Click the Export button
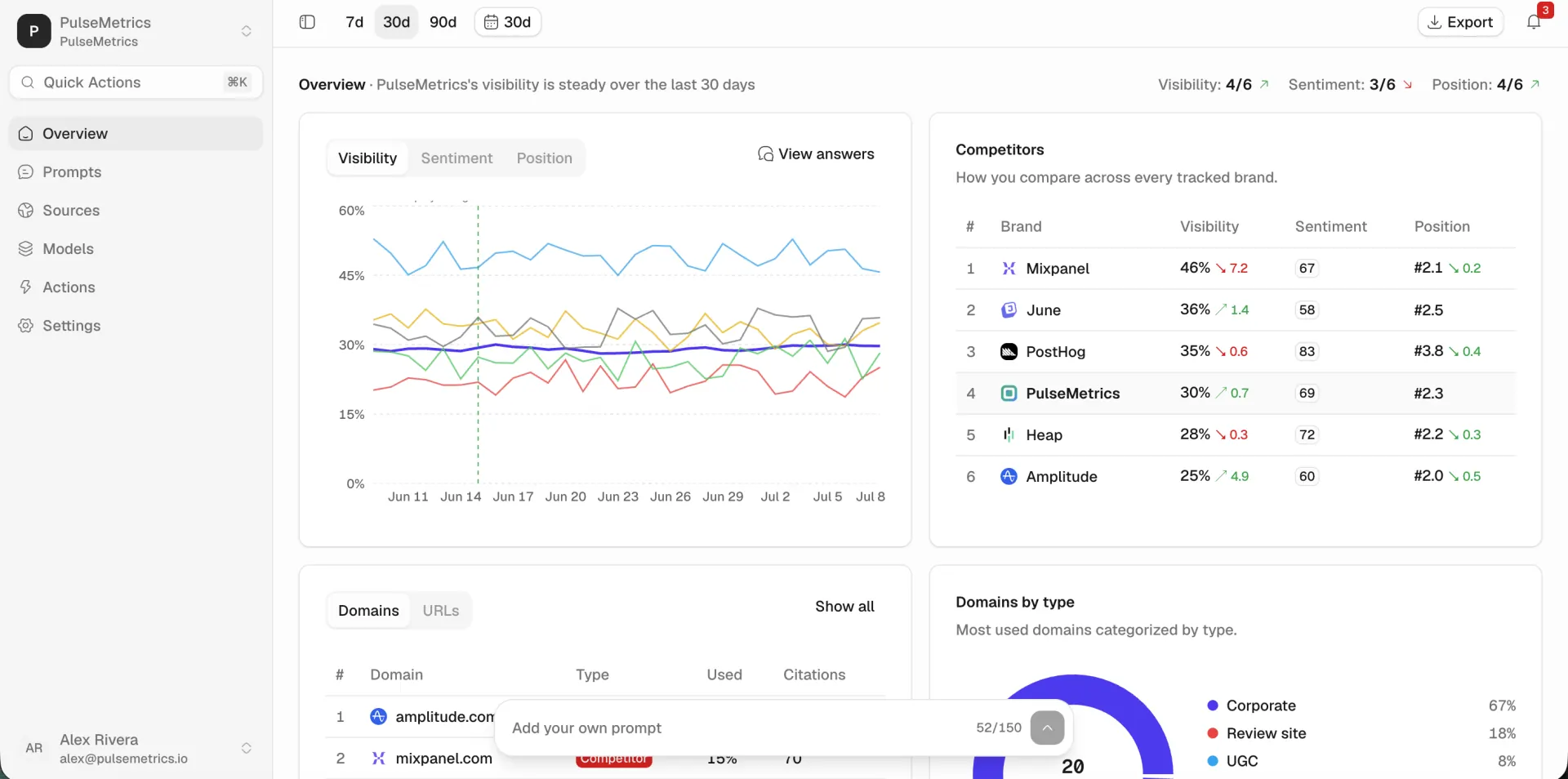 (x=1460, y=22)
